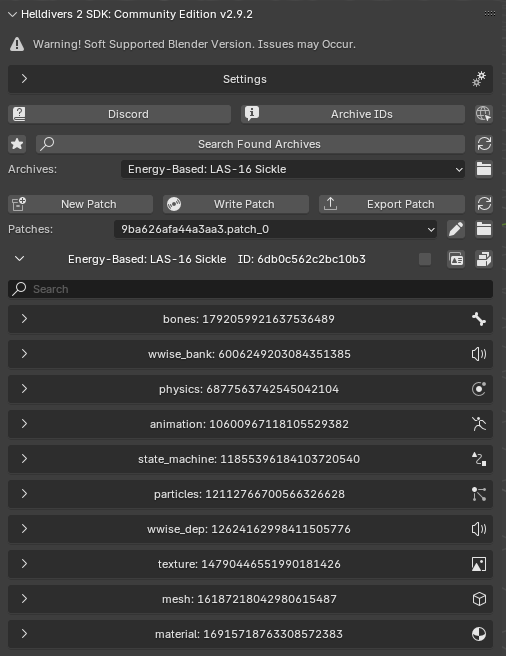Click 'bones: 1792059921637536489' label
Image resolution: width=506 pixels, height=656 pixels.
tap(249, 319)
